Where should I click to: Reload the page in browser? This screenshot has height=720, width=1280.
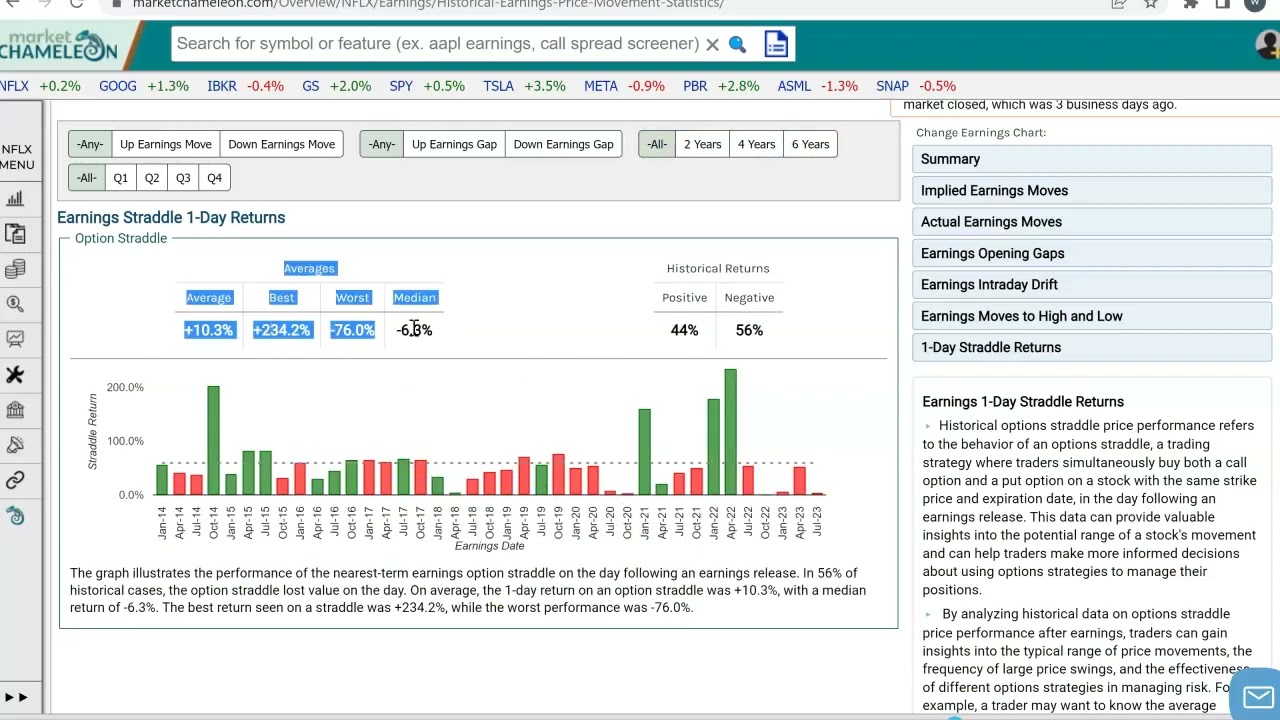(x=77, y=4)
